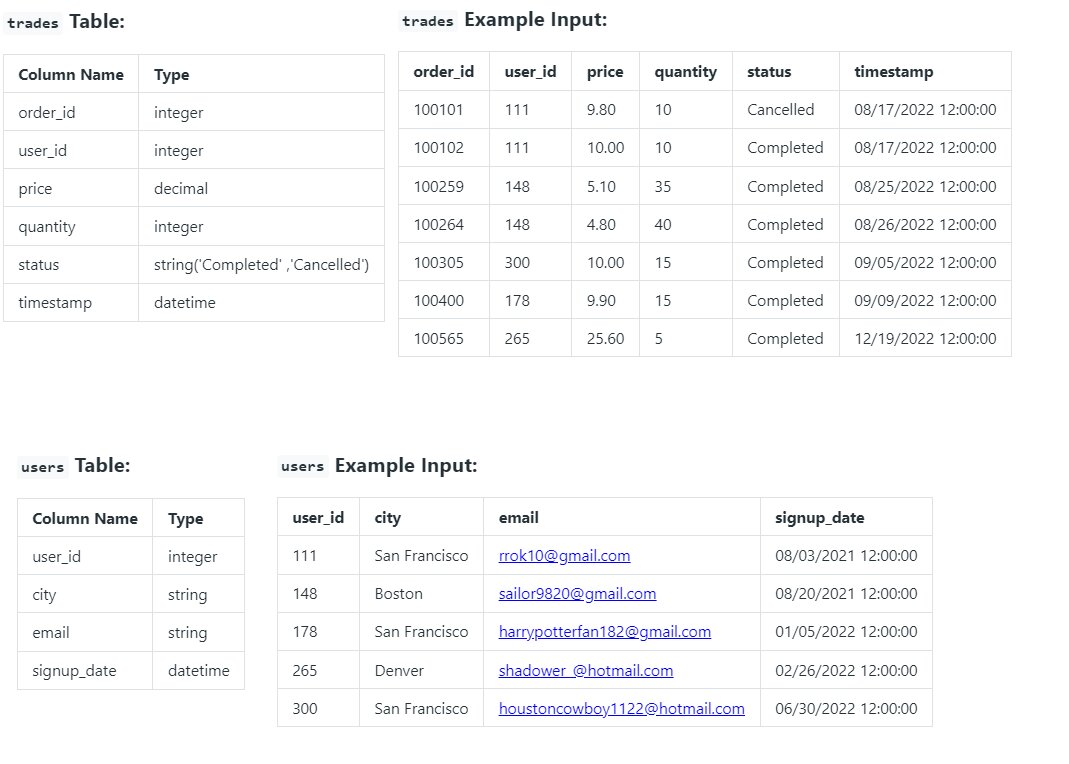
Task: Select the Boston city cell
Action: 398,594
